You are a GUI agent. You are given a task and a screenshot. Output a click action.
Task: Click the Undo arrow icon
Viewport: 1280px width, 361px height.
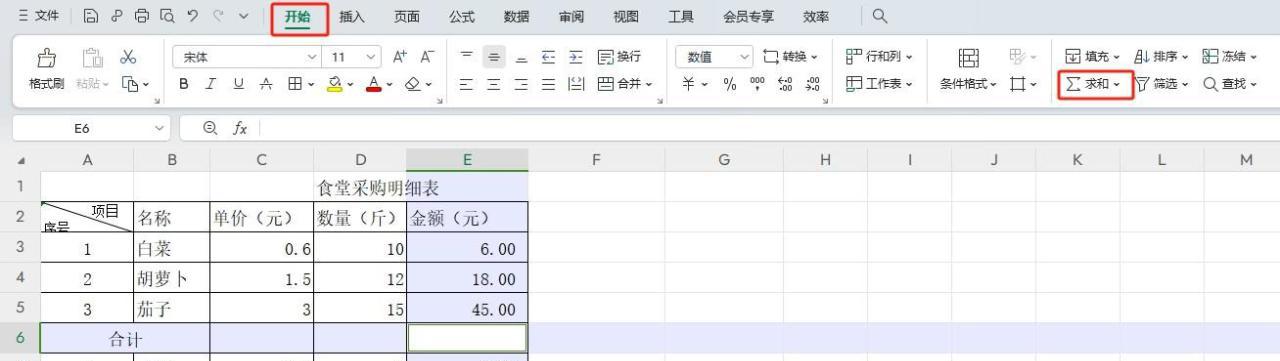192,17
